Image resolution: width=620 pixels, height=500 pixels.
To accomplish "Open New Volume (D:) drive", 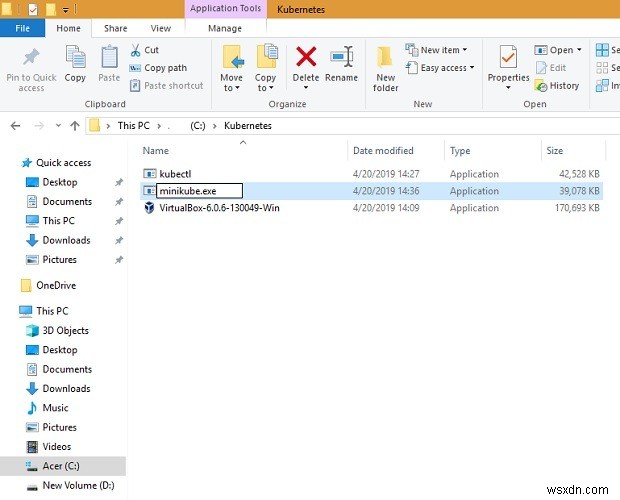I will click(x=78, y=485).
